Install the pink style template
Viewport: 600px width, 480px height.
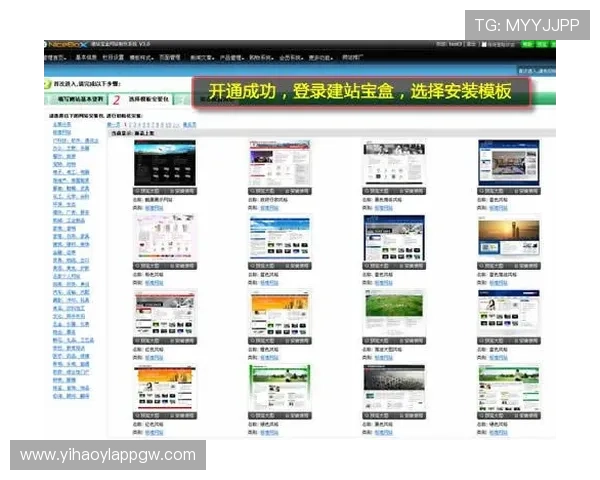point(181,266)
